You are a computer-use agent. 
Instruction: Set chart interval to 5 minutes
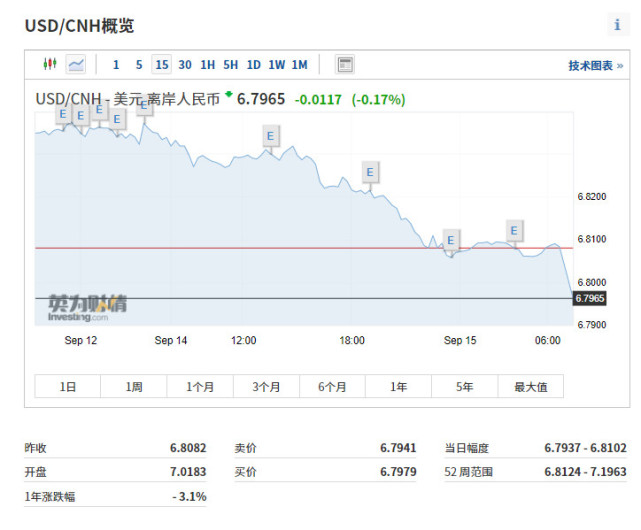pyautogui.click(x=139, y=65)
